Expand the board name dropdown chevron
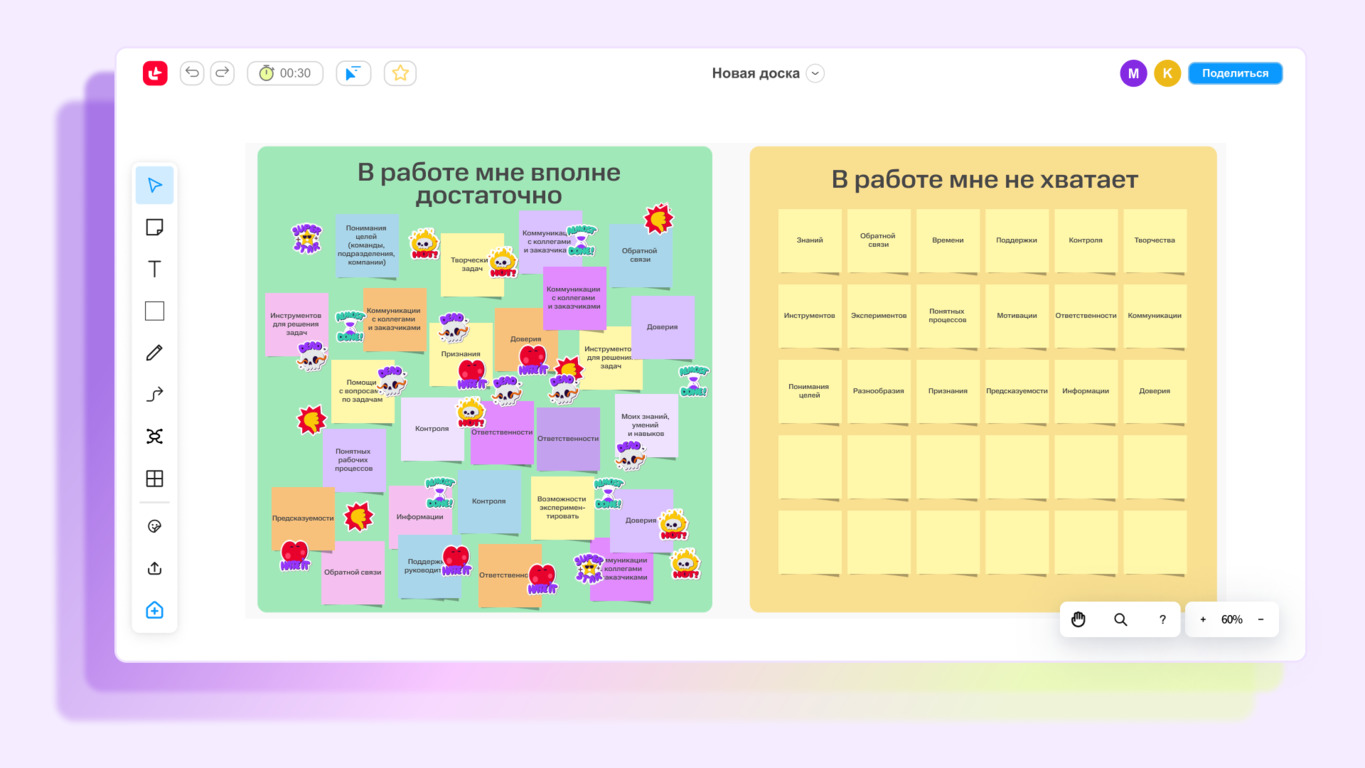 click(x=815, y=73)
